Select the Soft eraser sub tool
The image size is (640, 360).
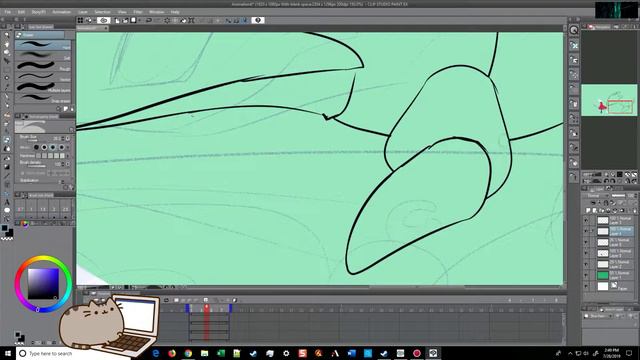43,56
